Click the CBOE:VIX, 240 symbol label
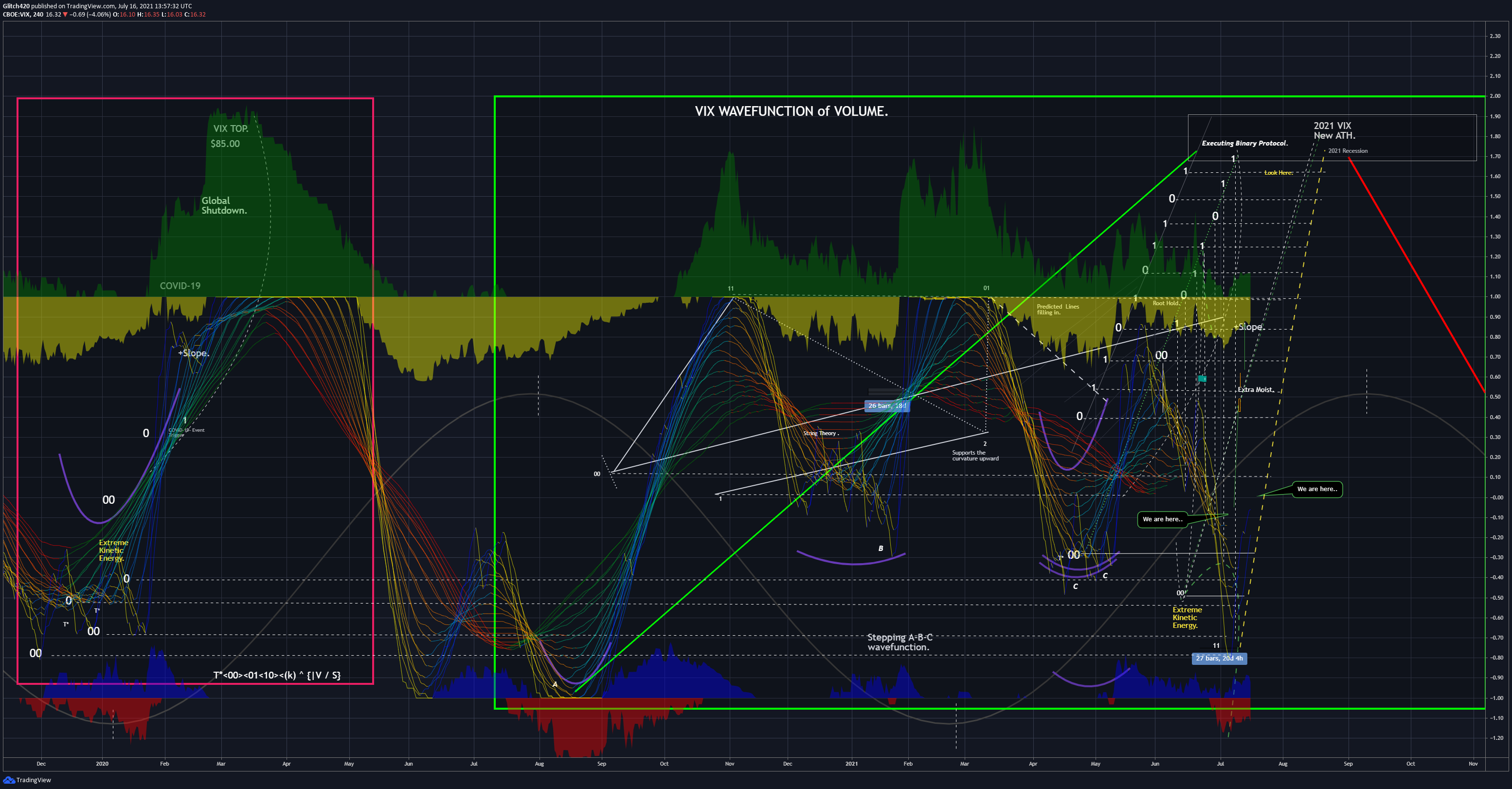This screenshot has width=1512, height=789. pyautogui.click(x=23, y=15)
